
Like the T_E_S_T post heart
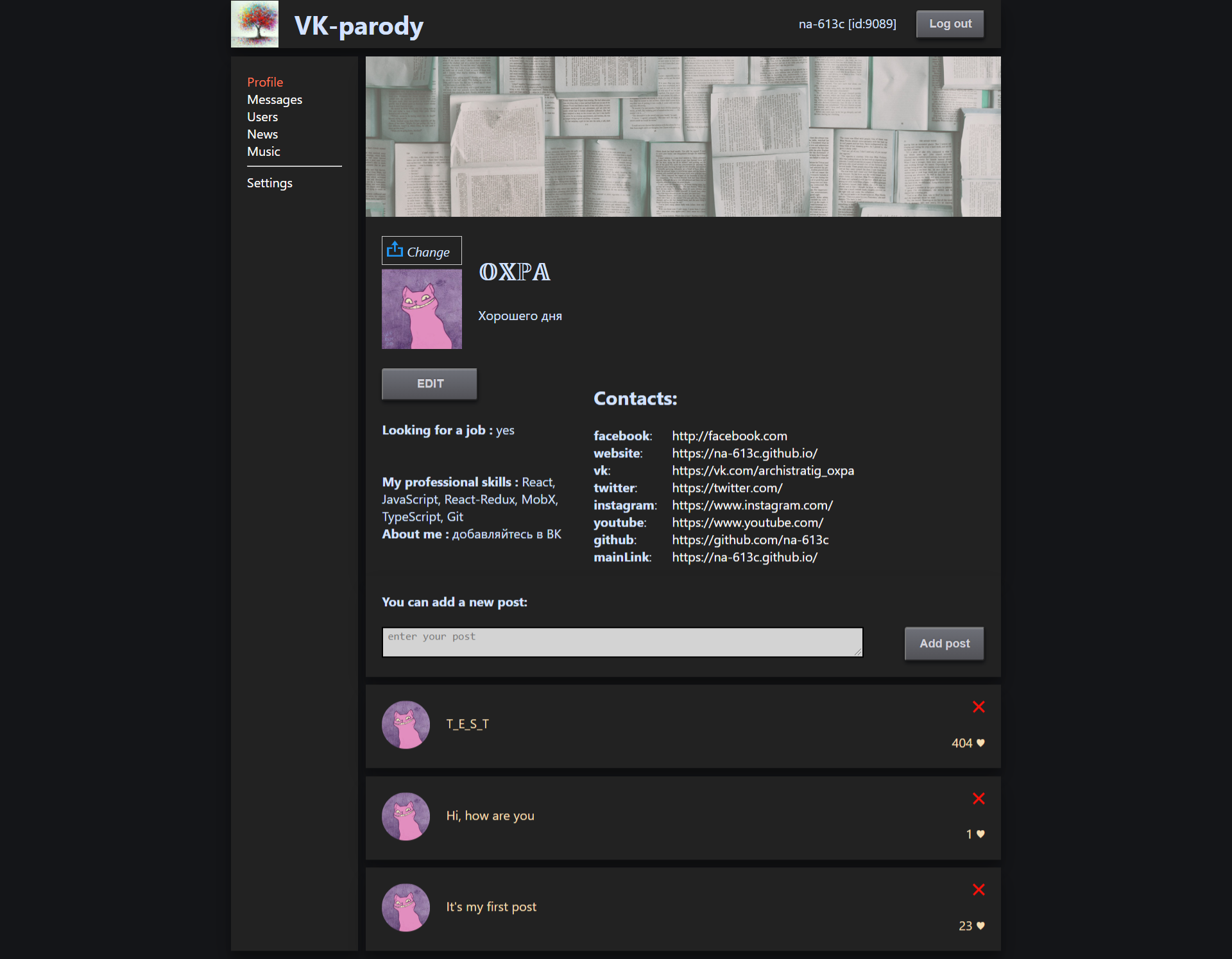980,743
